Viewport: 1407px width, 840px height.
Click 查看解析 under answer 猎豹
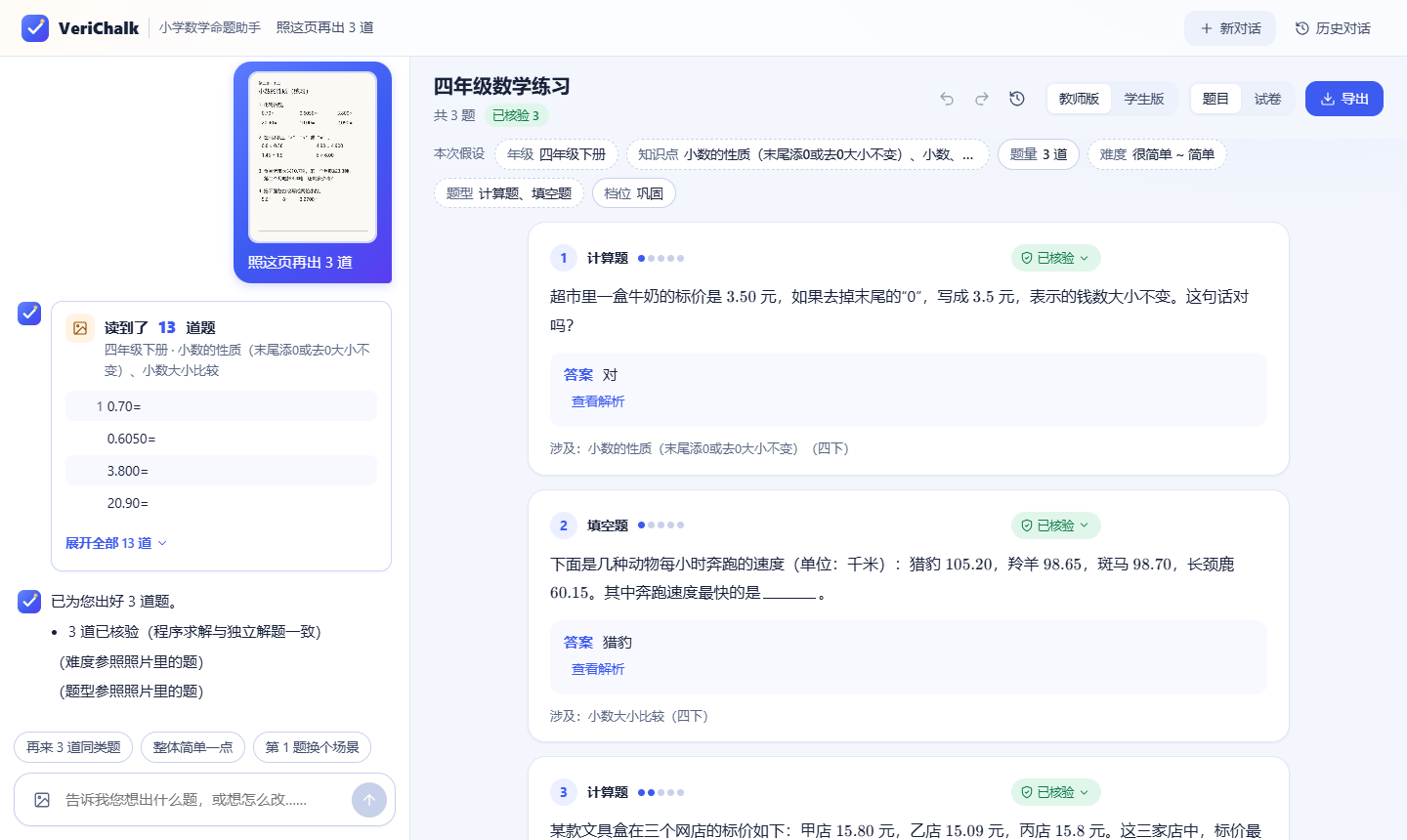pos(598,669)
